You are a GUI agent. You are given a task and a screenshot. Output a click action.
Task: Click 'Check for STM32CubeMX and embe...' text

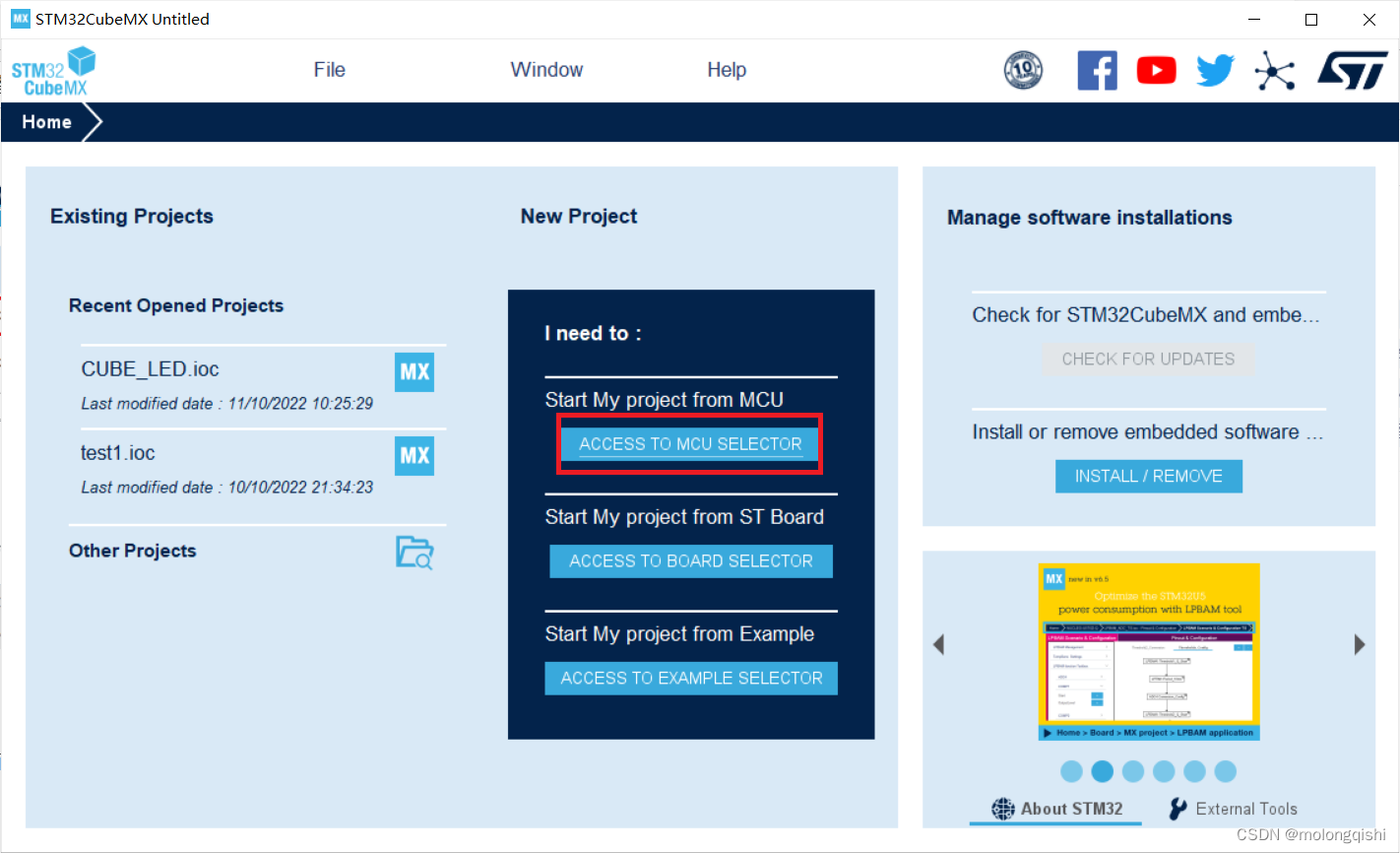[x=1146, y=315]
